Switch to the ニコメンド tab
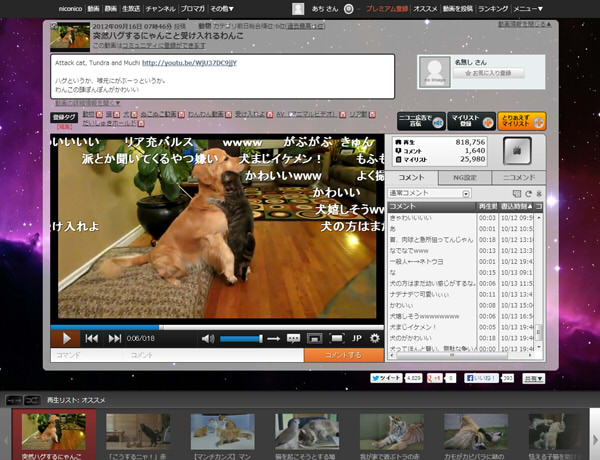The width and height of the screenshot is (600, 460). pos(519,178)
